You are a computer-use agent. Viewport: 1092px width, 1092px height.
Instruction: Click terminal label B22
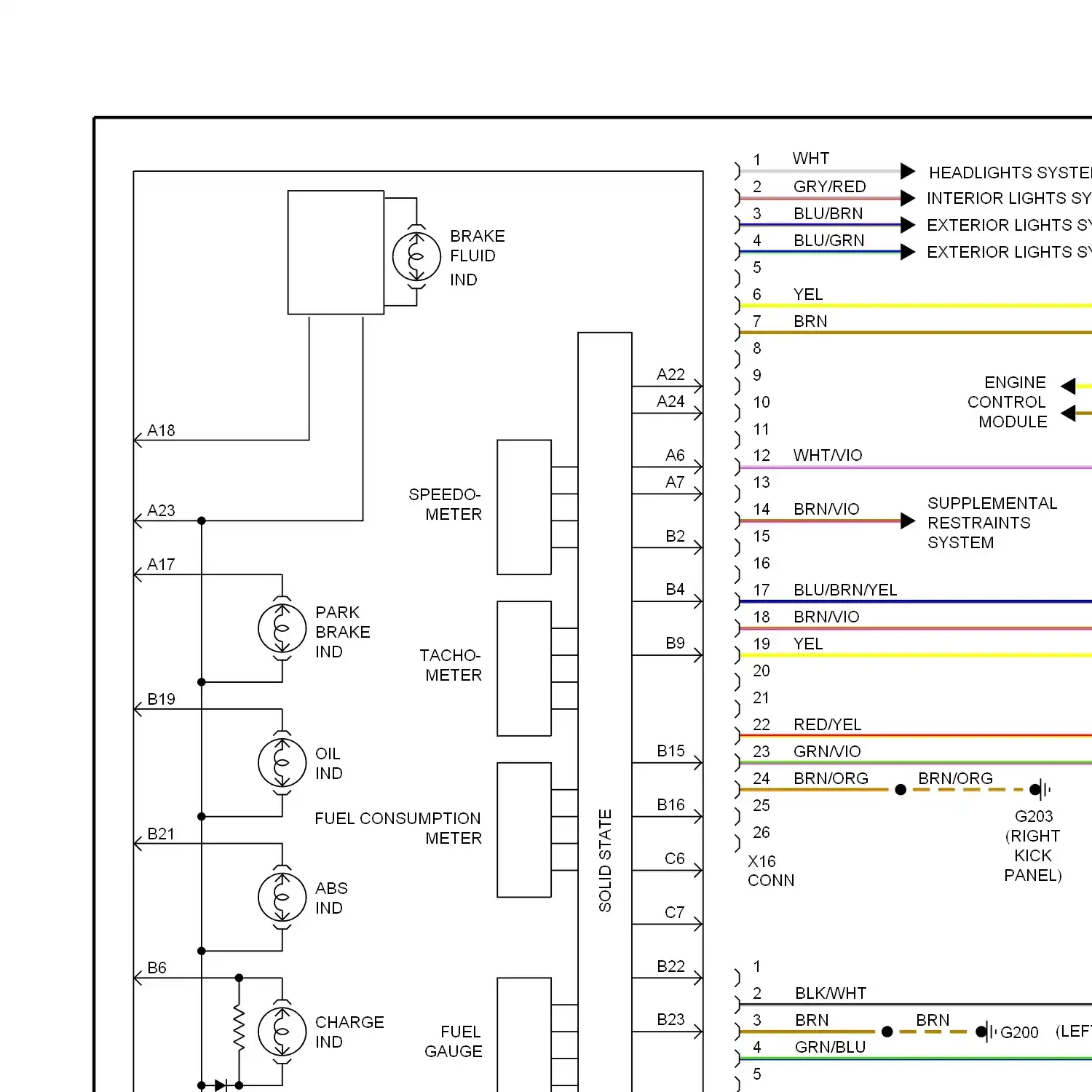(x=670, y=966)
